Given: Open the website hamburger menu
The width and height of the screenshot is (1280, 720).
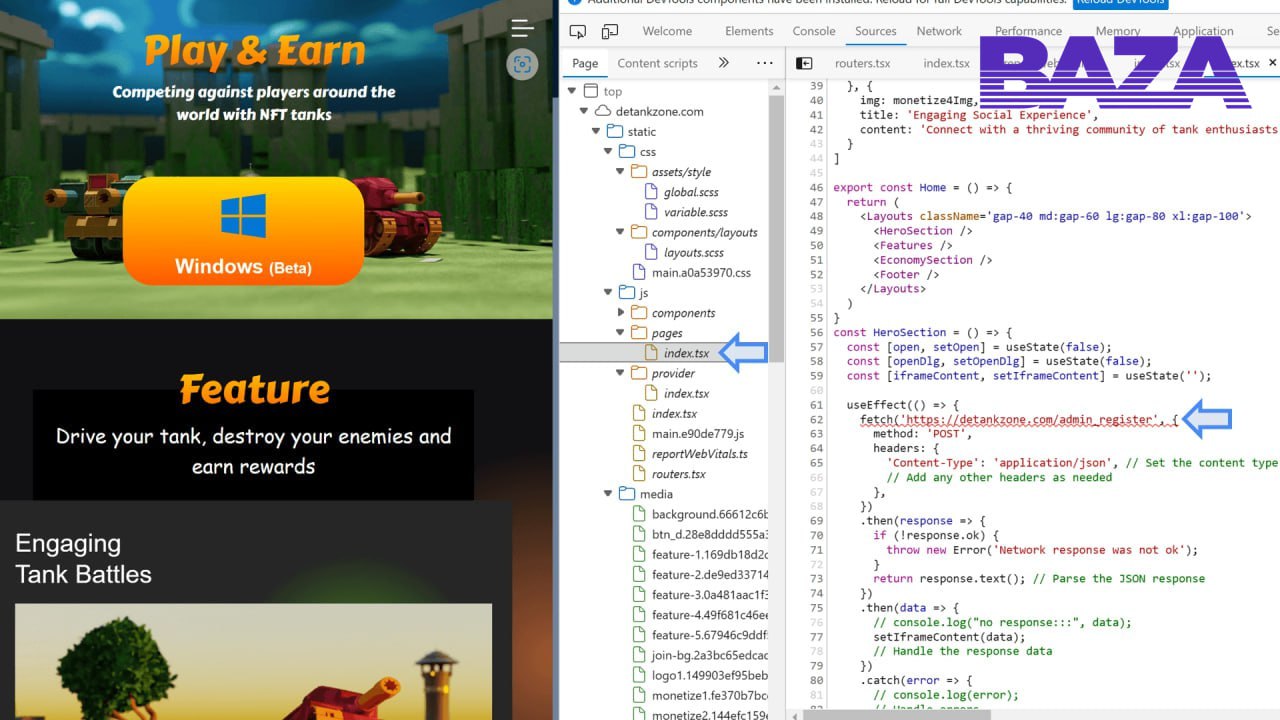Looking at the screenshot, I should point(522,28).
